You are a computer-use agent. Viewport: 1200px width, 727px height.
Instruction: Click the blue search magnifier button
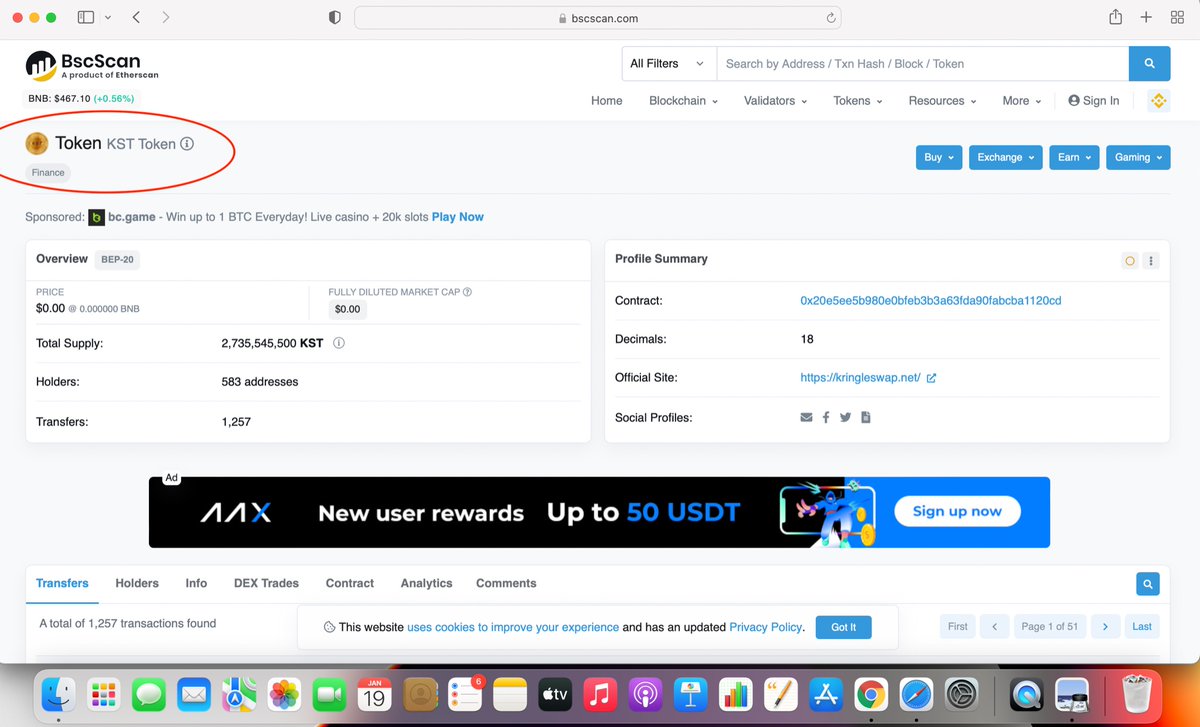tap(1149, 63)
